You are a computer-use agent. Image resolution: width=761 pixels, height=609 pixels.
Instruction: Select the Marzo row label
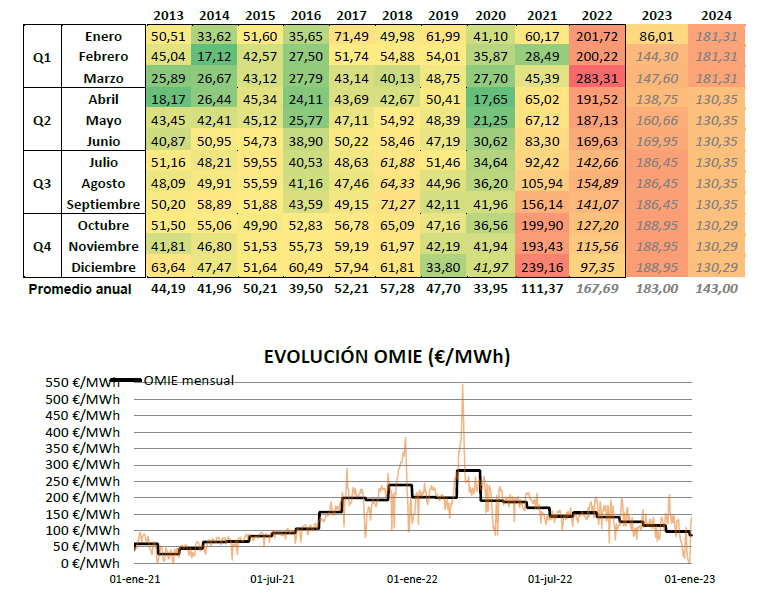(103, 78)
